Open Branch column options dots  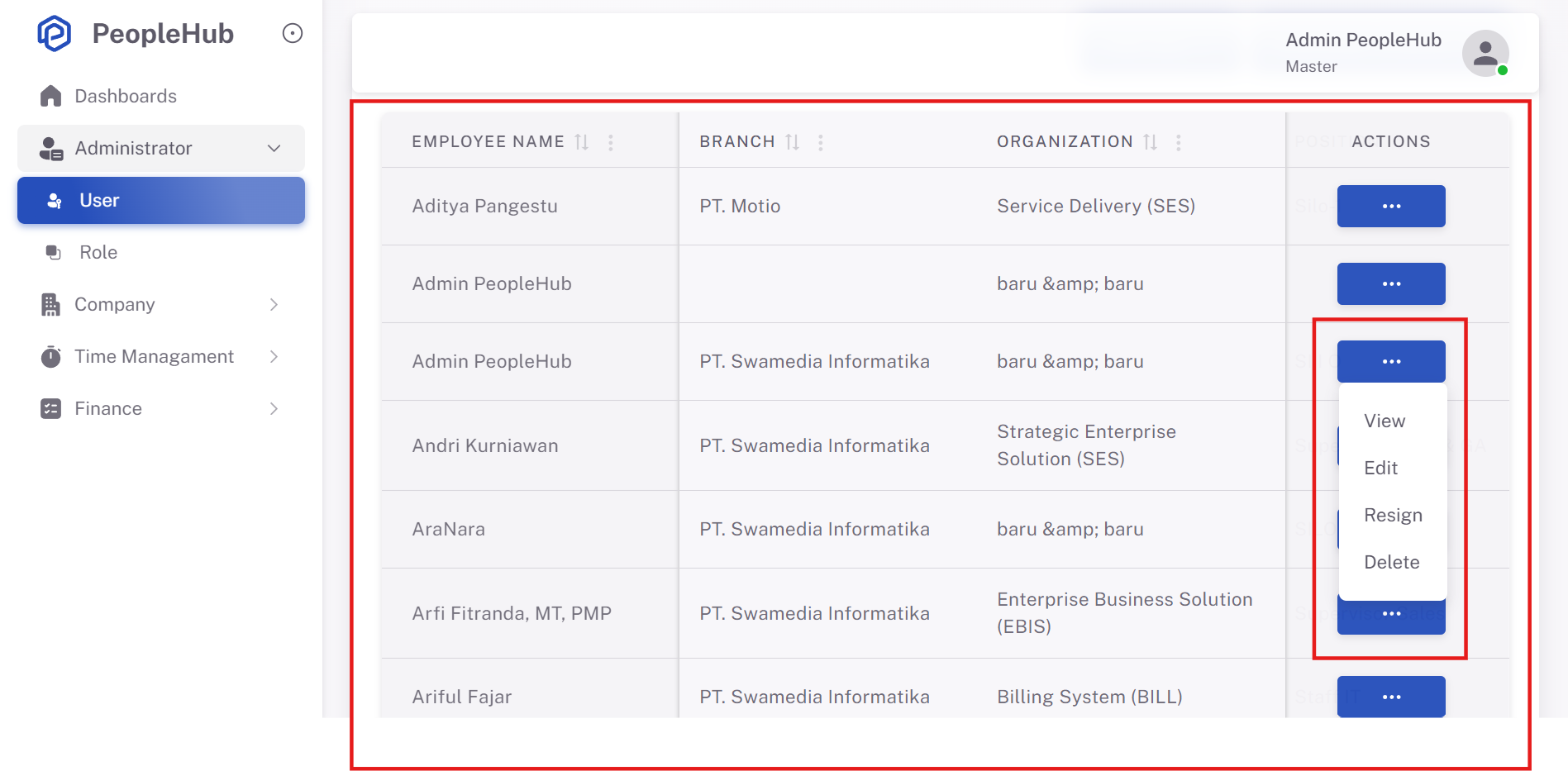pyautogui.click(x=821, y=142)
